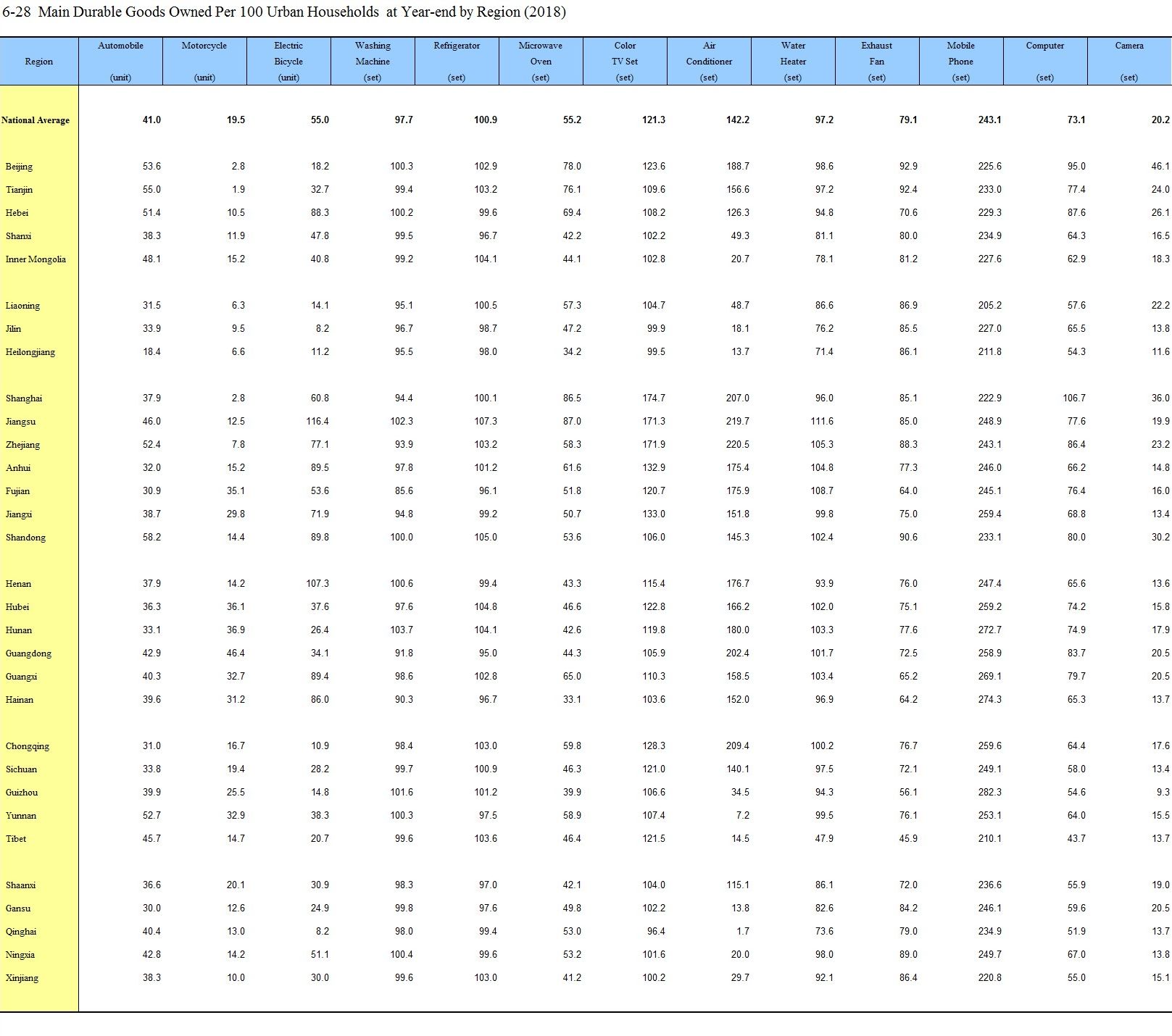Click the Hainan row label
1172x1036 pixels.
tap(20, 700)
